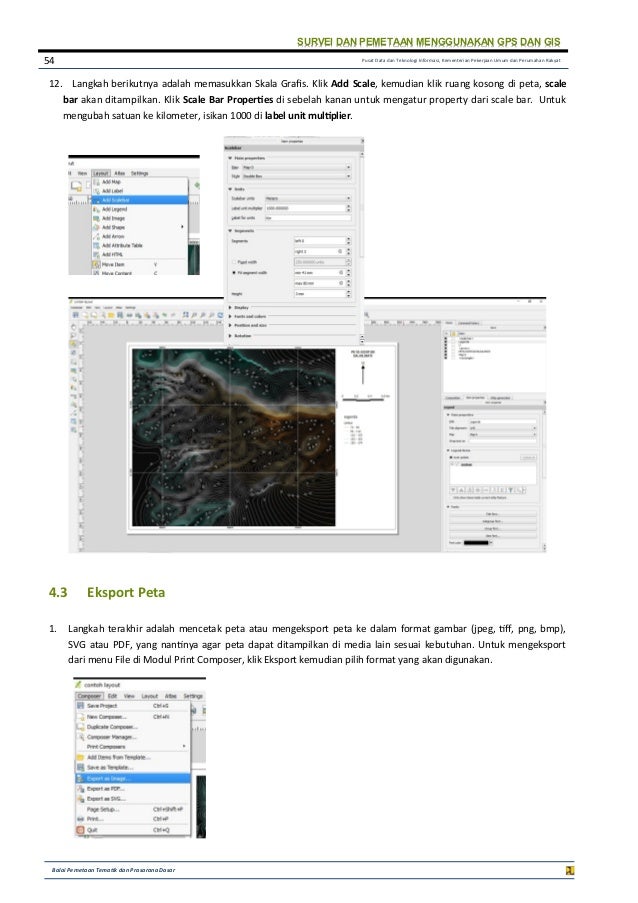
Task: Open the Atlas menu beside Layout
Action: pos(120,173)
